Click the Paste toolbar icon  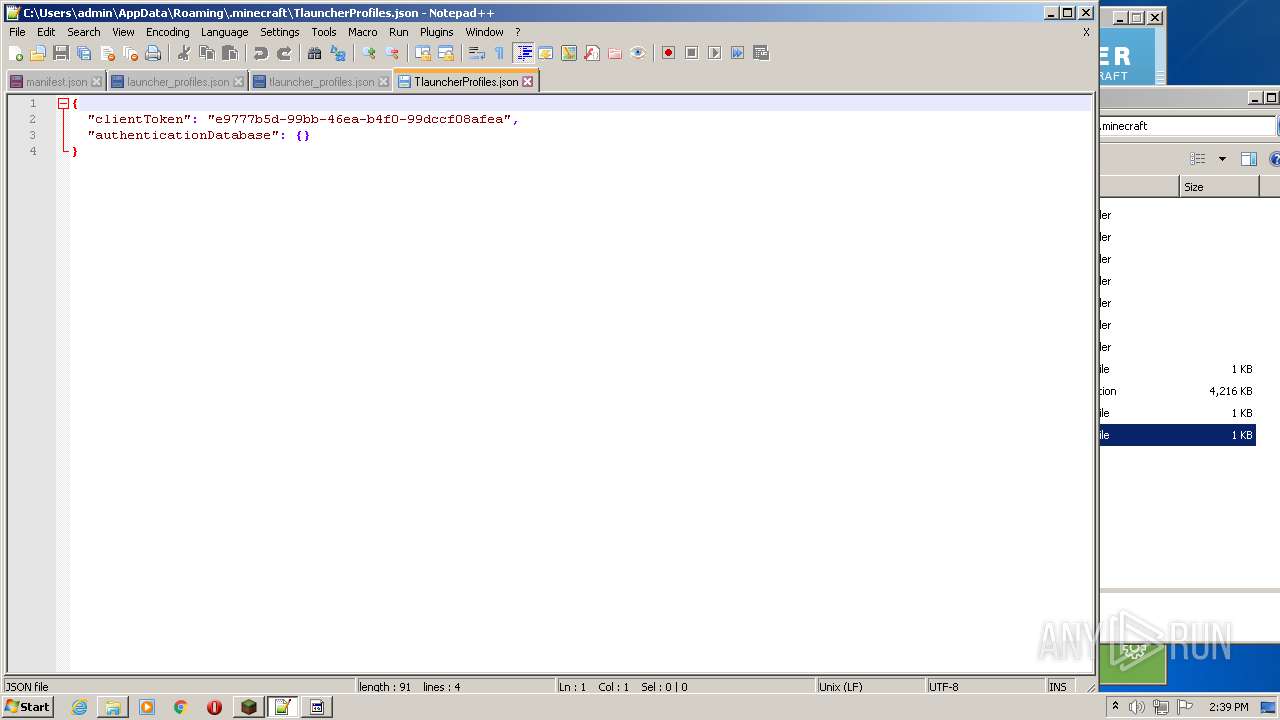point(230,53)
